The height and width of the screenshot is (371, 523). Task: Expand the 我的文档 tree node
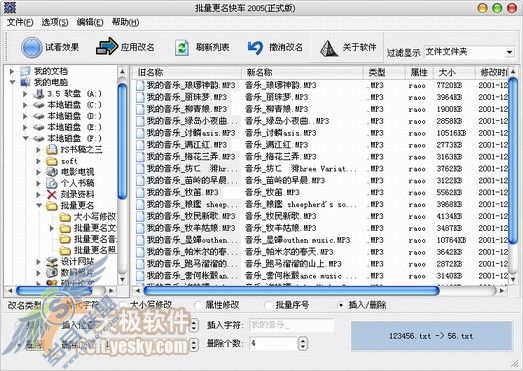[12, 71]
